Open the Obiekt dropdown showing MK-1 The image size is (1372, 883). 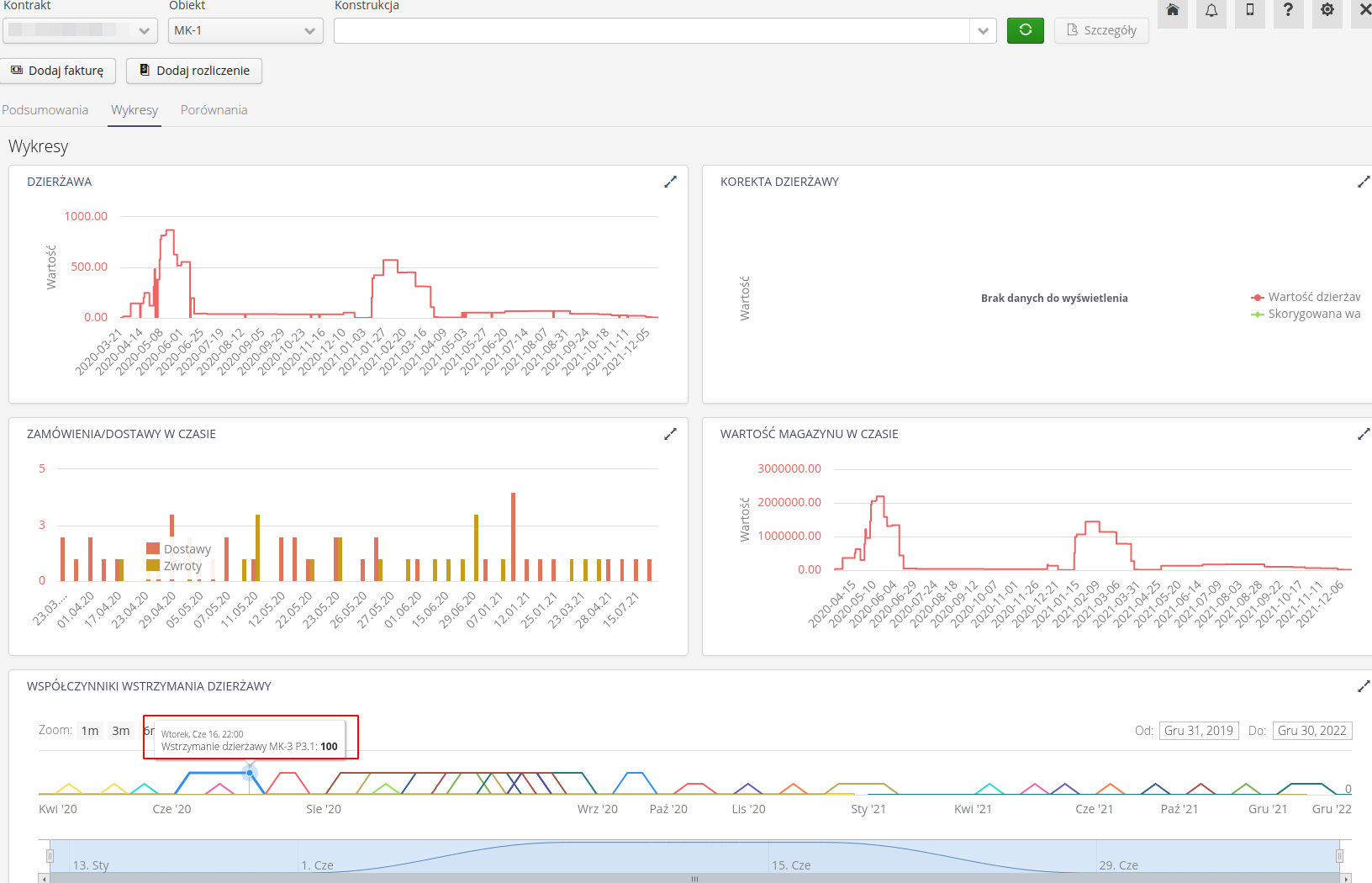(x=245, y=30)
